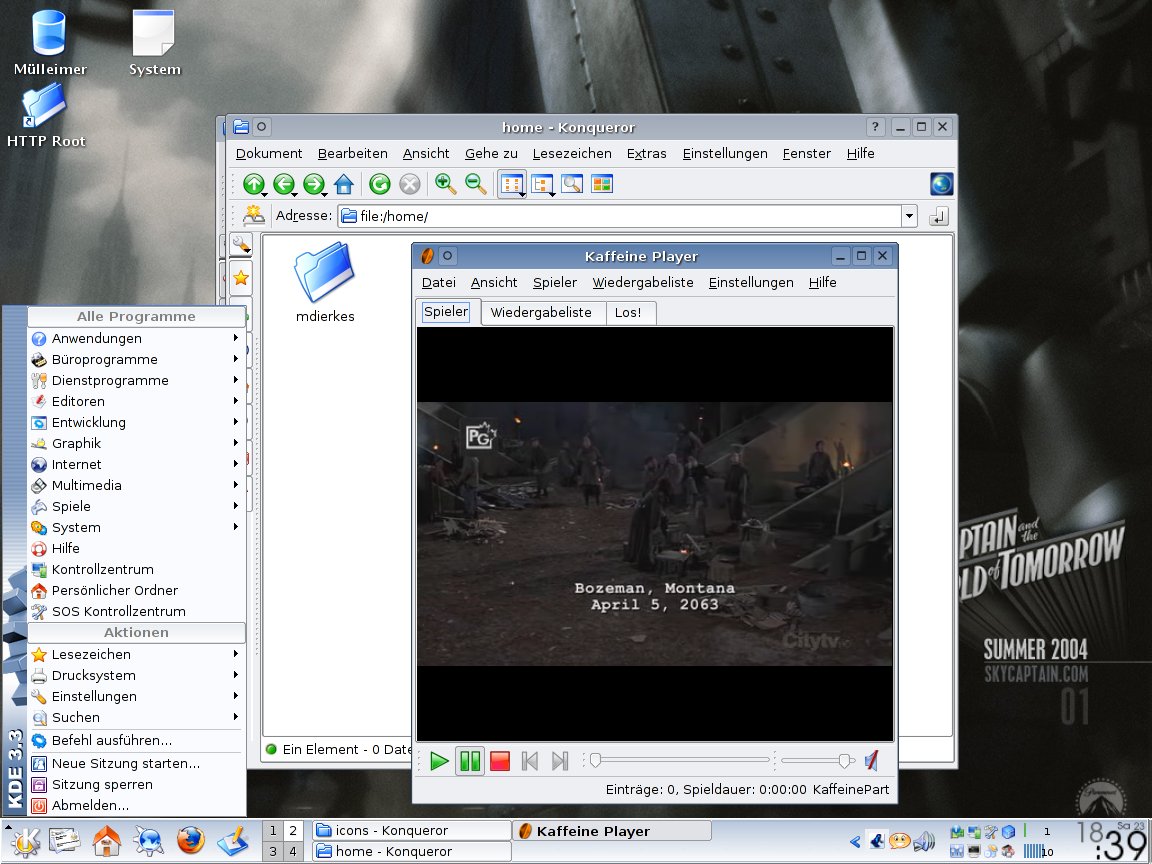
Task: Click the K menu launcher in panel
Action: coord(24,841)
